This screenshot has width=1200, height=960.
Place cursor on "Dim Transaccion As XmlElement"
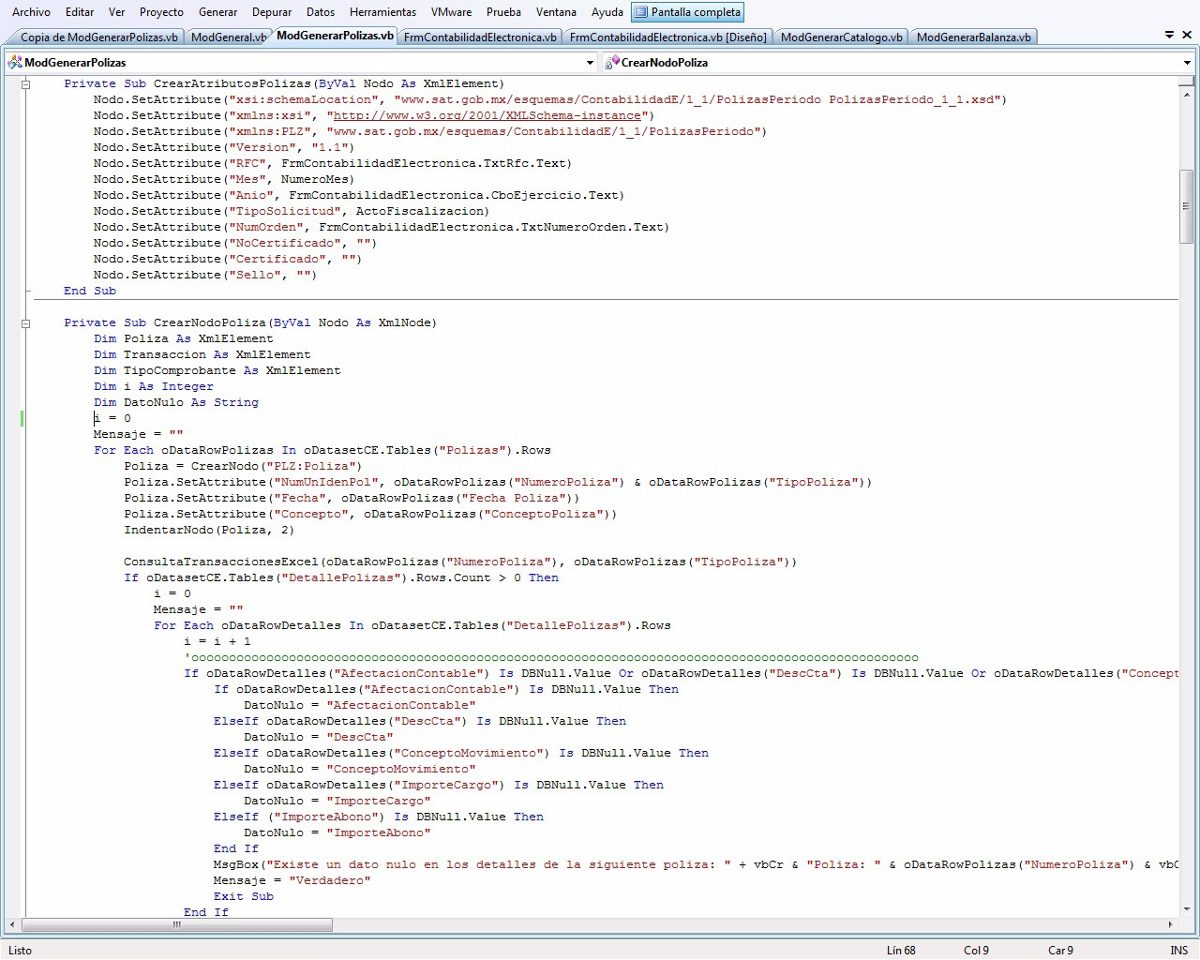click(202, 355)
